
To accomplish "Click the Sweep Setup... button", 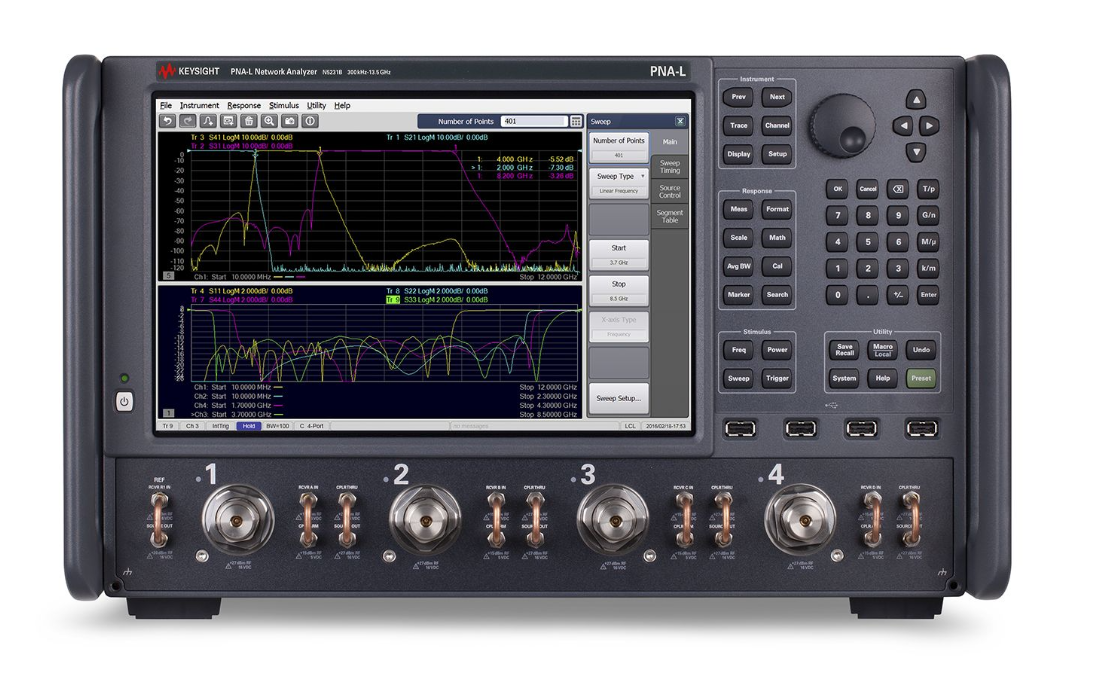I will pos(620,399).
